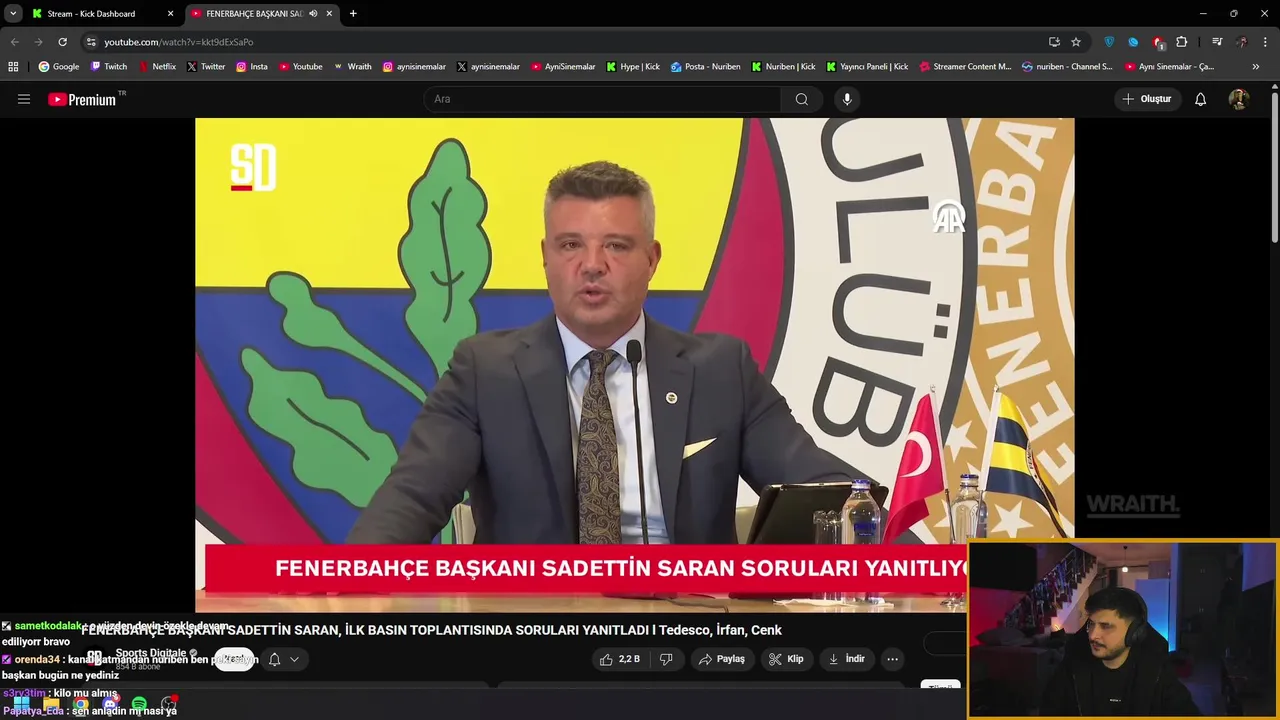Close the FENERBAHÇE BAŞKANI tab
This screenshot has width=1280, height=720.
pos(329,14)
